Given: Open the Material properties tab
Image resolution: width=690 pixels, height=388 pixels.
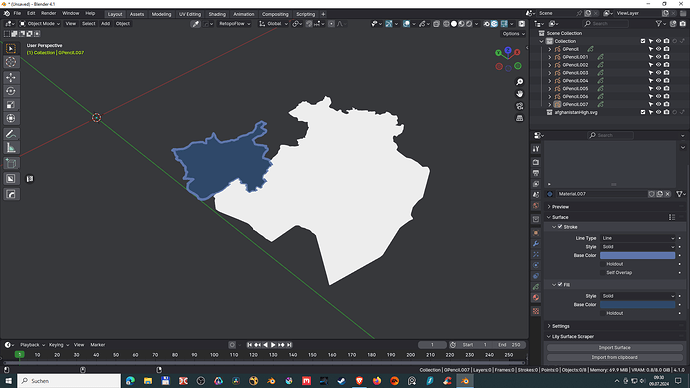Looking at the screenshot, I should (x=536, y=297).
